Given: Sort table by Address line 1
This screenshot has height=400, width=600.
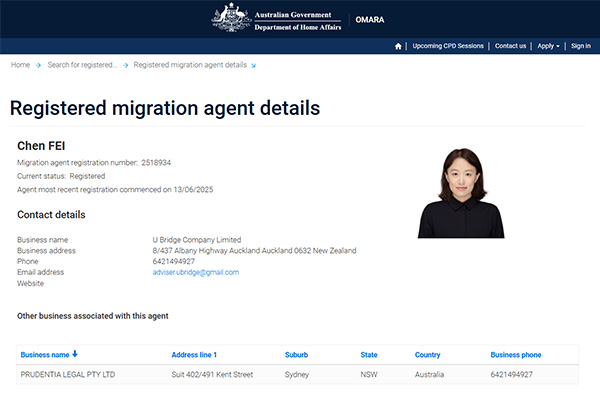Looking at the screenshot, I should (x=194, y=355).
